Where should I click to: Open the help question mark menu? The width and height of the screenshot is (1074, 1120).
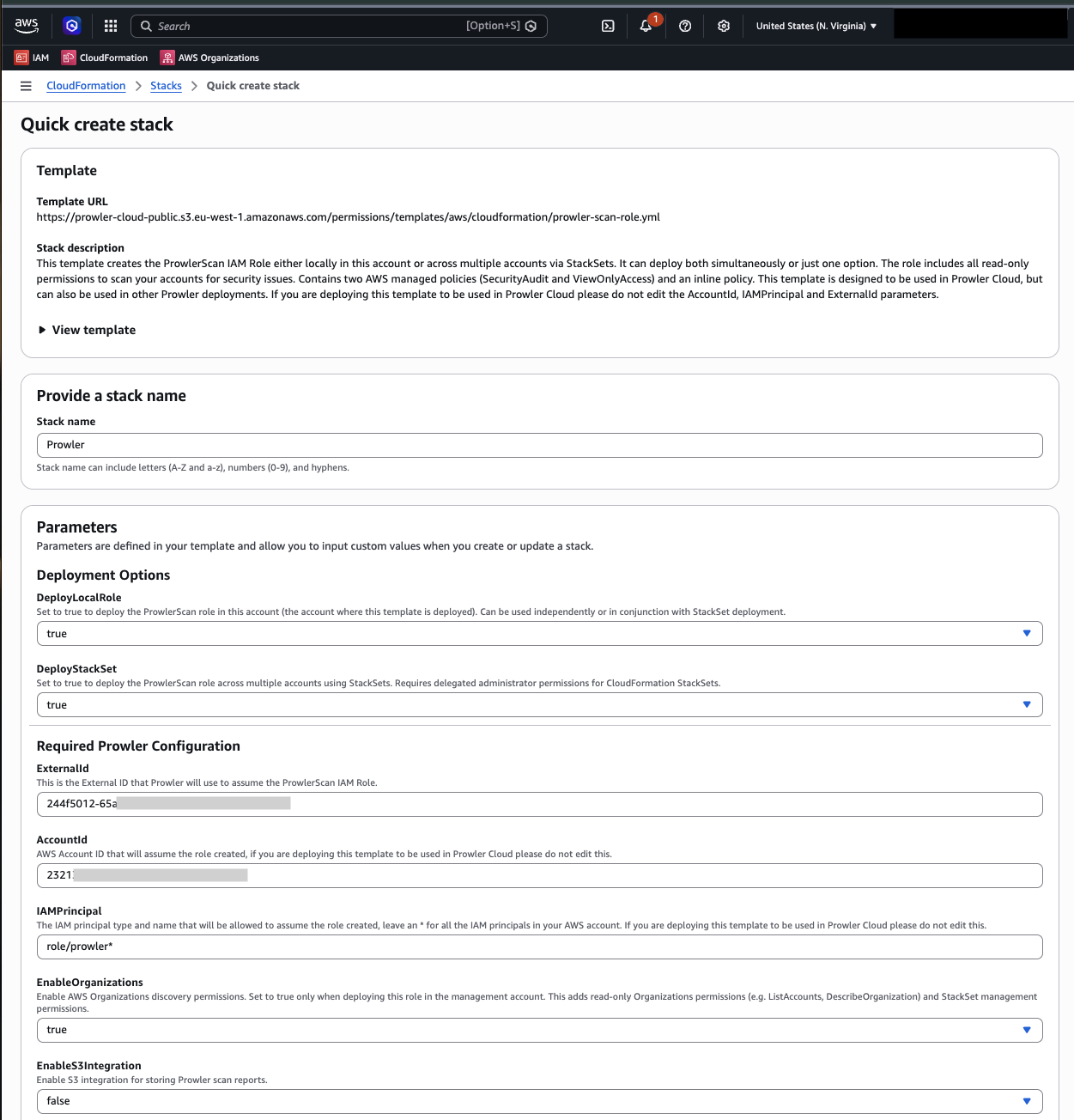coord(685,26)
